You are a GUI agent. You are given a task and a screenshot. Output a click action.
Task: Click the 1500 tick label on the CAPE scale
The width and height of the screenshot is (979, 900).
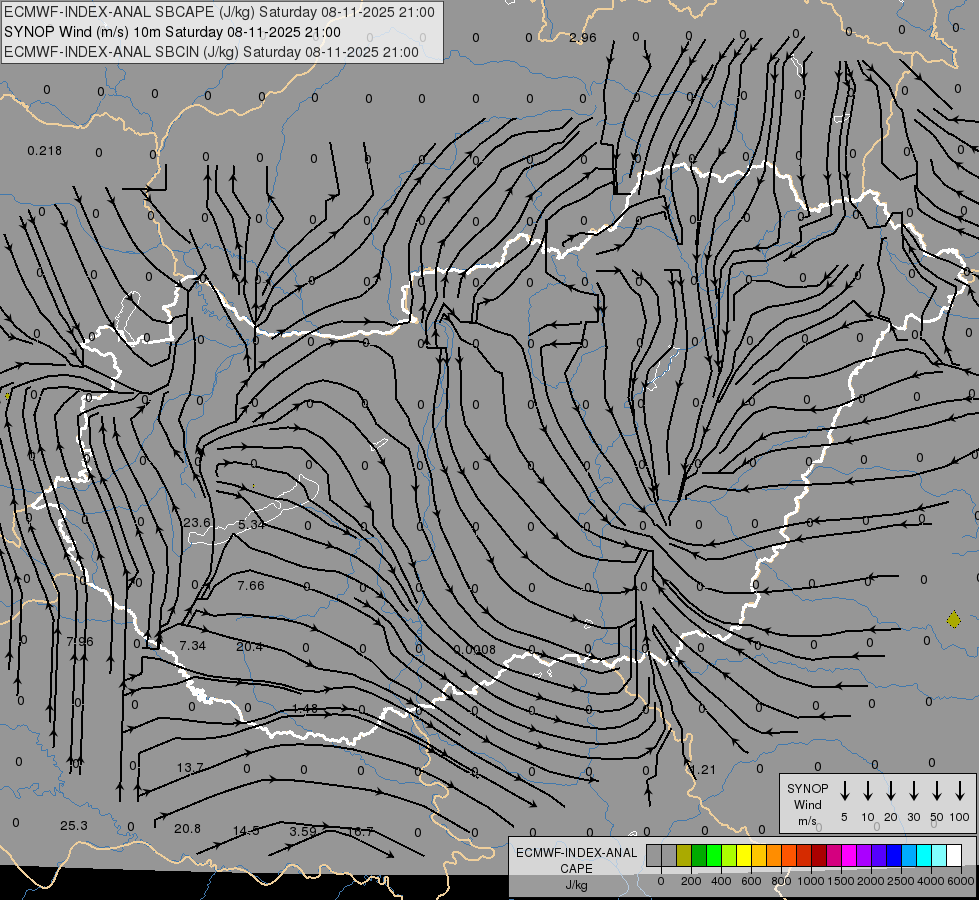coord(840,881)
